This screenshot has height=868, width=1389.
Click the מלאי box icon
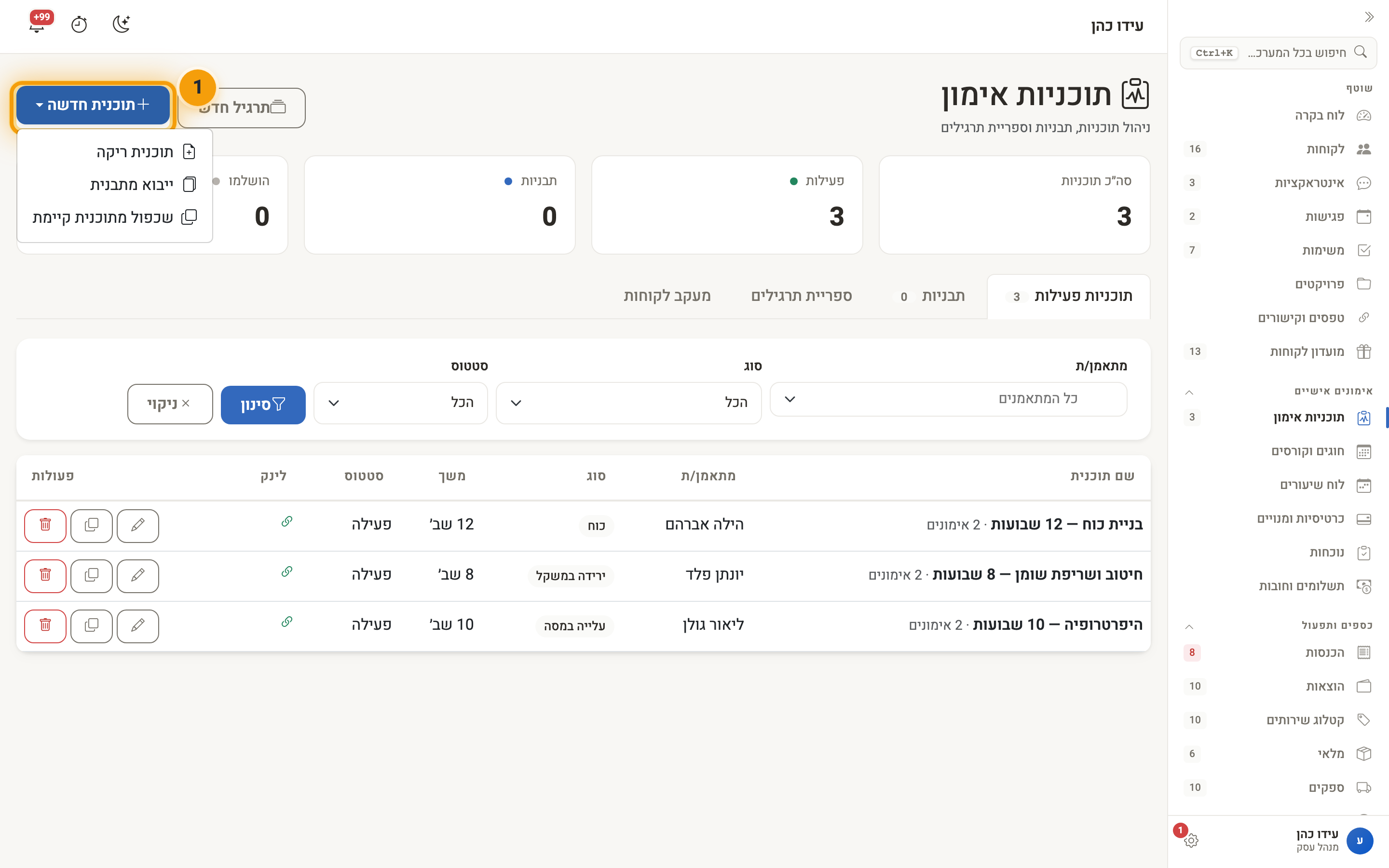[1364, 754]
